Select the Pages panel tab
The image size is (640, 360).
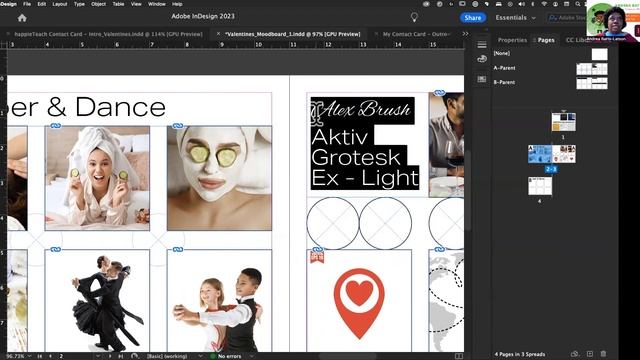pos(546,40)
